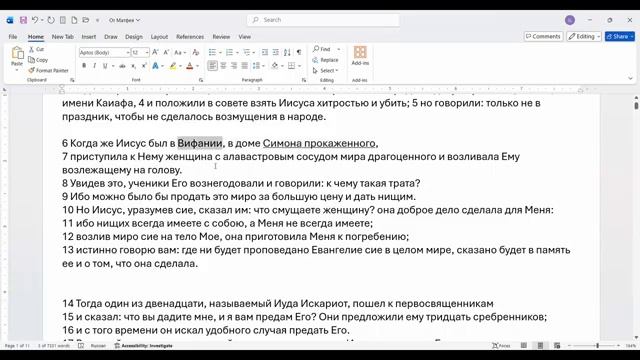Toggle subscript formatting
This screenshot has width=640, height=360.
(133, 66)
